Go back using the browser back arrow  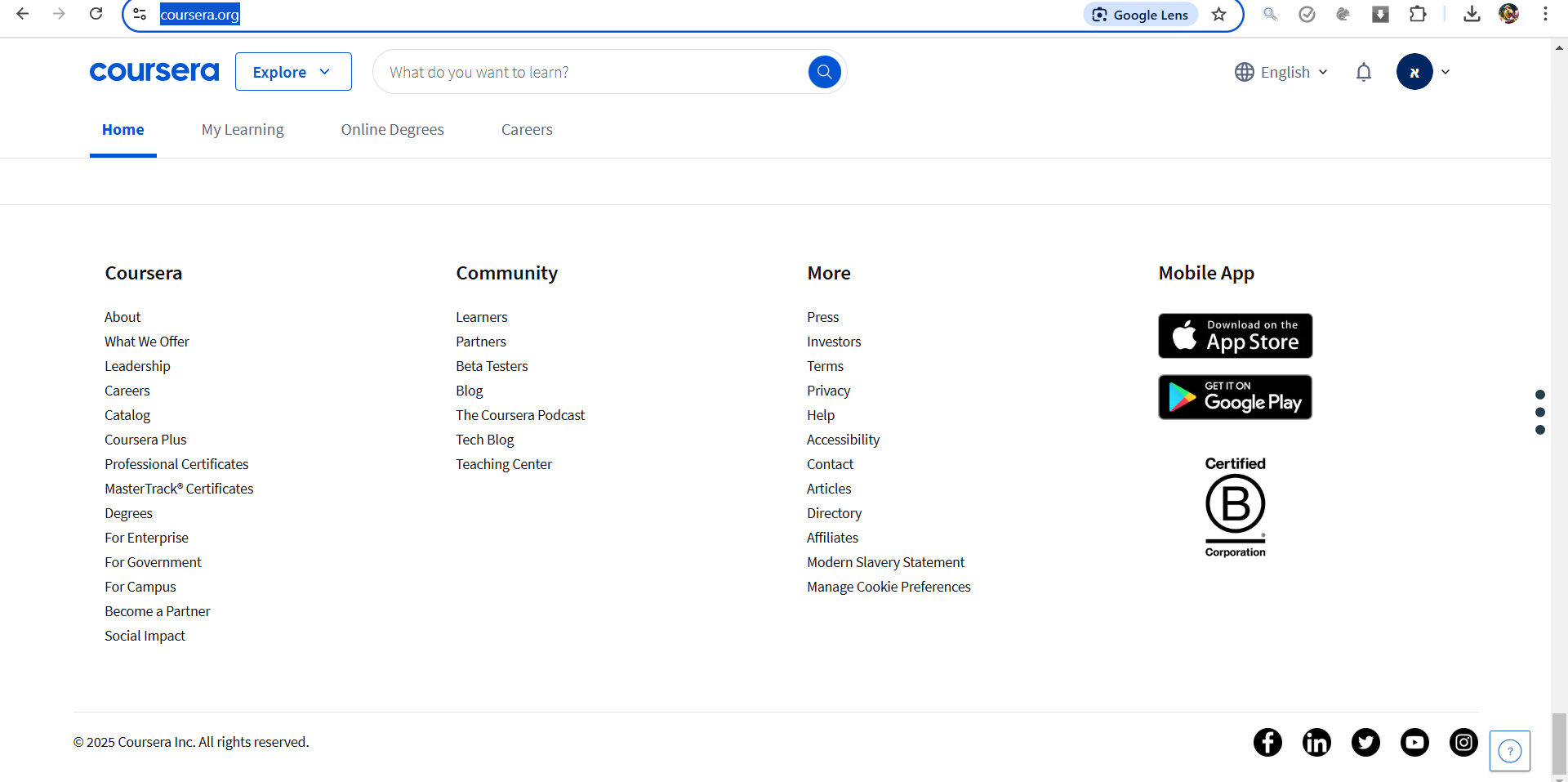pyautogui.click(x=23, y=14)
